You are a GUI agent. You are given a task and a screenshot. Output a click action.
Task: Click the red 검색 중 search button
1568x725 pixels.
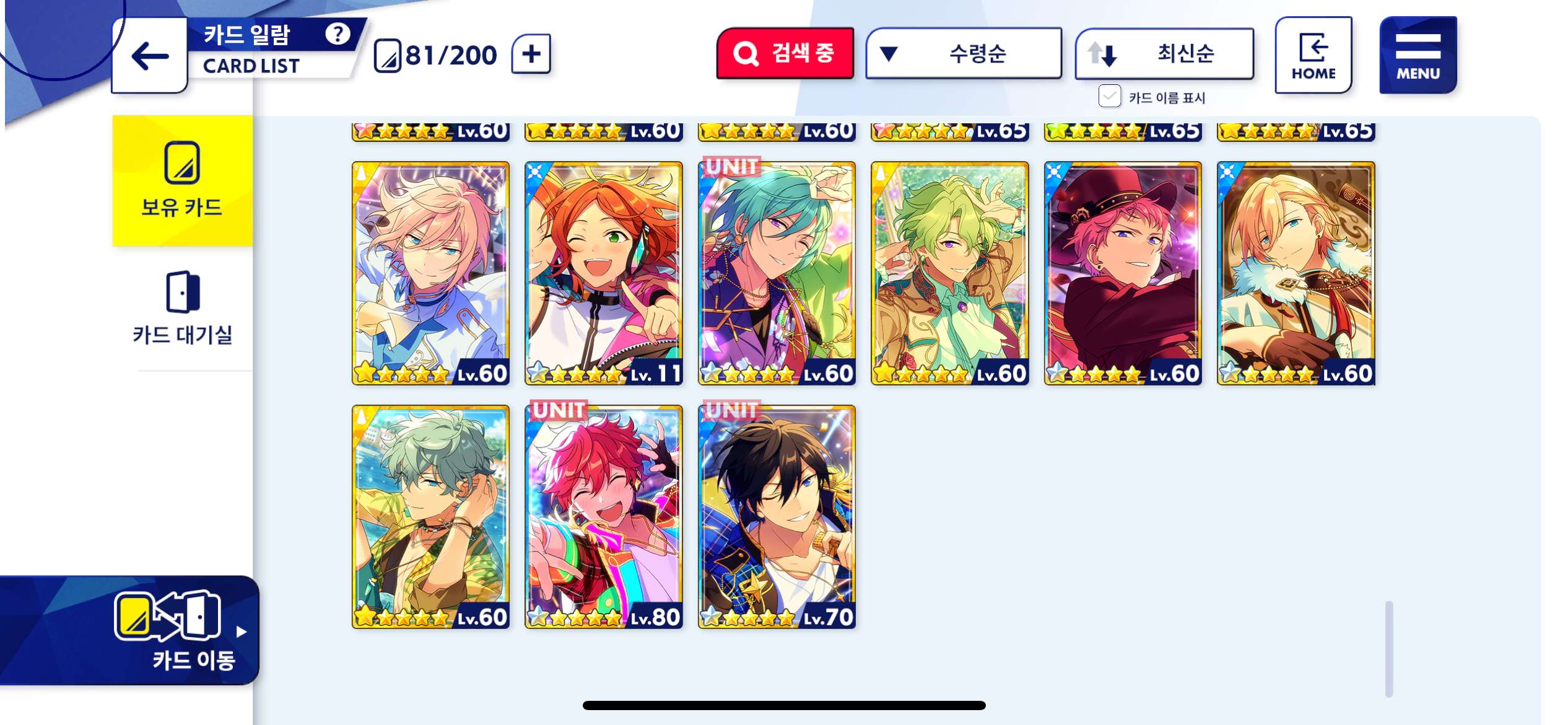pyautogui.click(x=785, y=53)
